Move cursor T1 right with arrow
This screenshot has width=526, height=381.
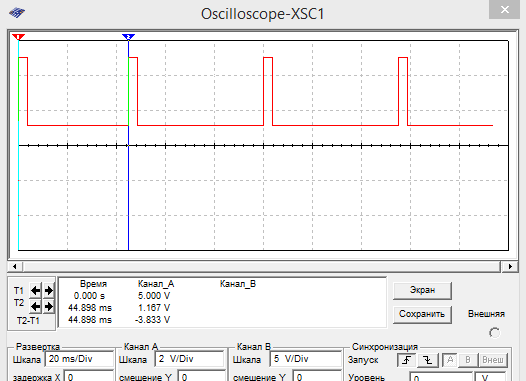coord(49,290)
